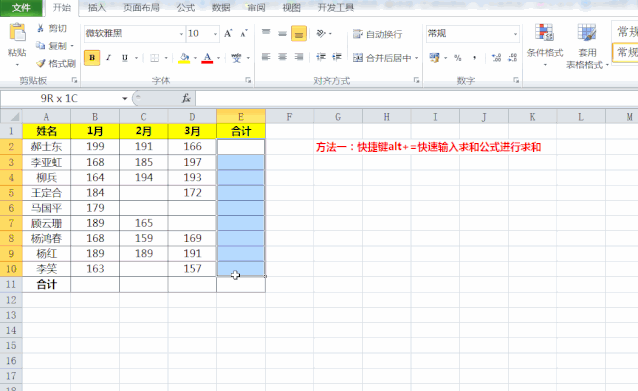Expand the Name Box dropdown

tap(125, 98)
